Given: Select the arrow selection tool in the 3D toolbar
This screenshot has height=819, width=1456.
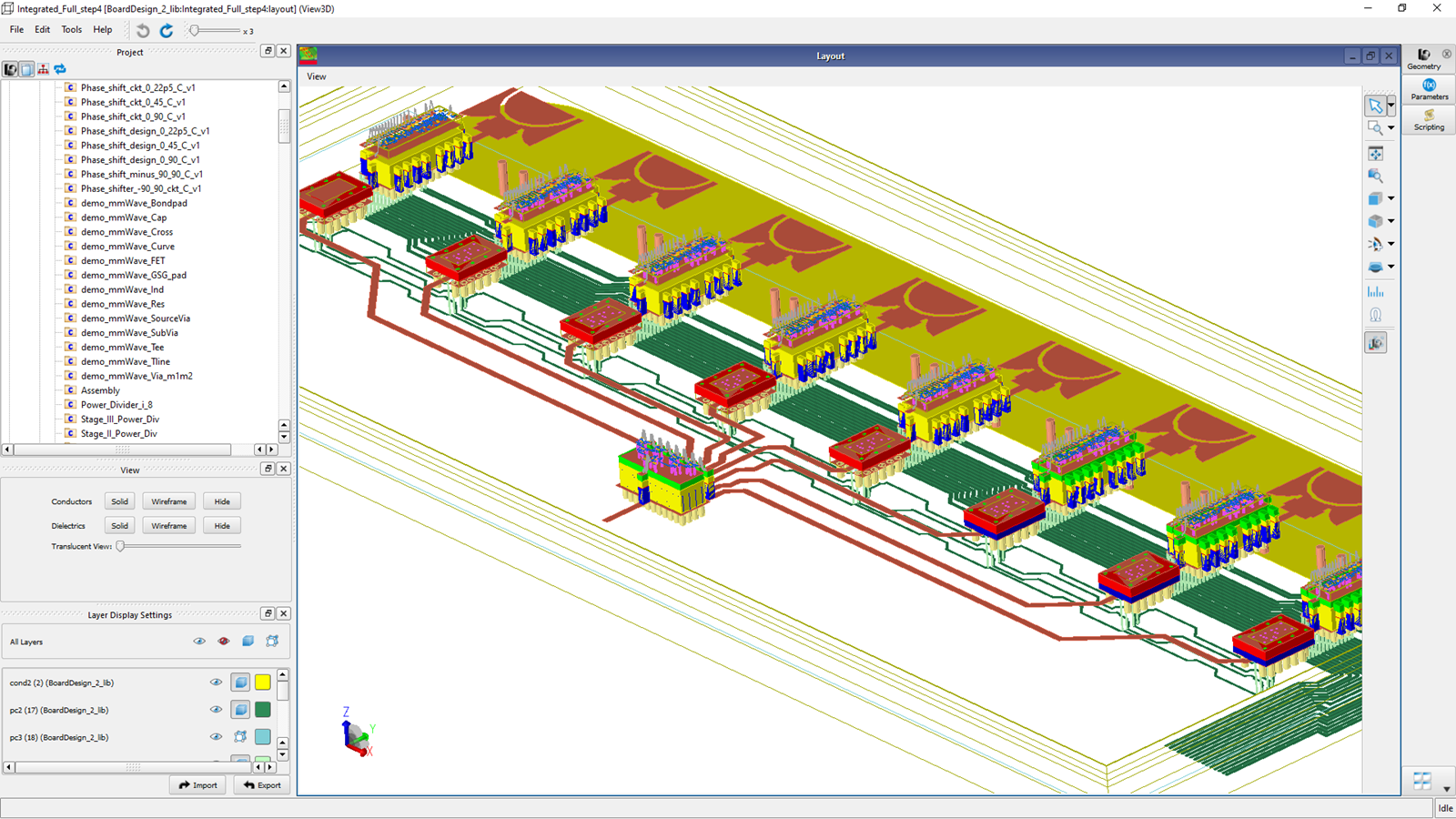Looking at the screenshot, I should coord(1375,106).
